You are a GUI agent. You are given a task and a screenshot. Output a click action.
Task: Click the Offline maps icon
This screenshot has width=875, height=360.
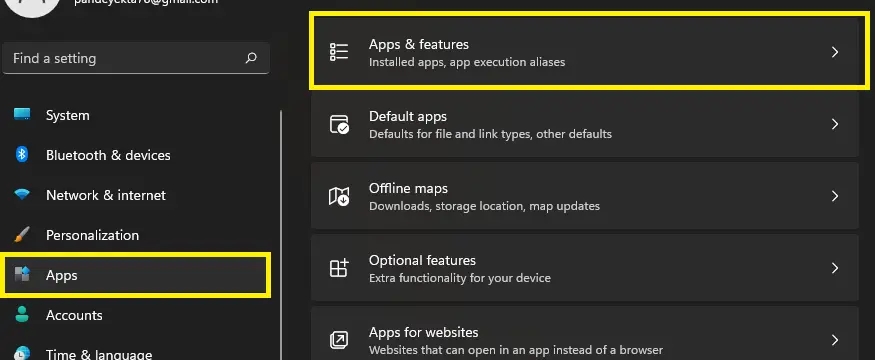[339, 196]
